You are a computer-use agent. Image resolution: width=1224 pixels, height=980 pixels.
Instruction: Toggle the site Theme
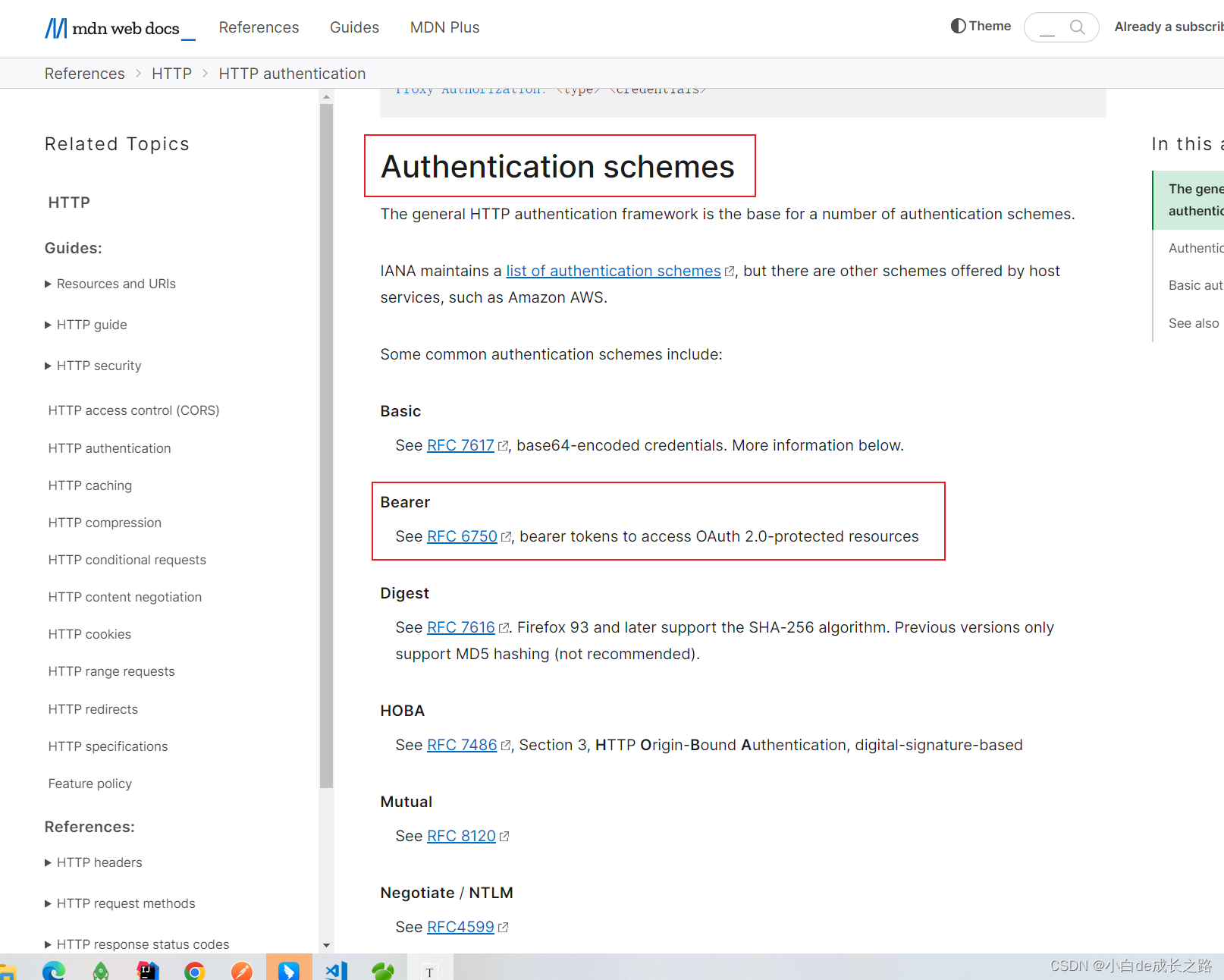pos(981,26)
